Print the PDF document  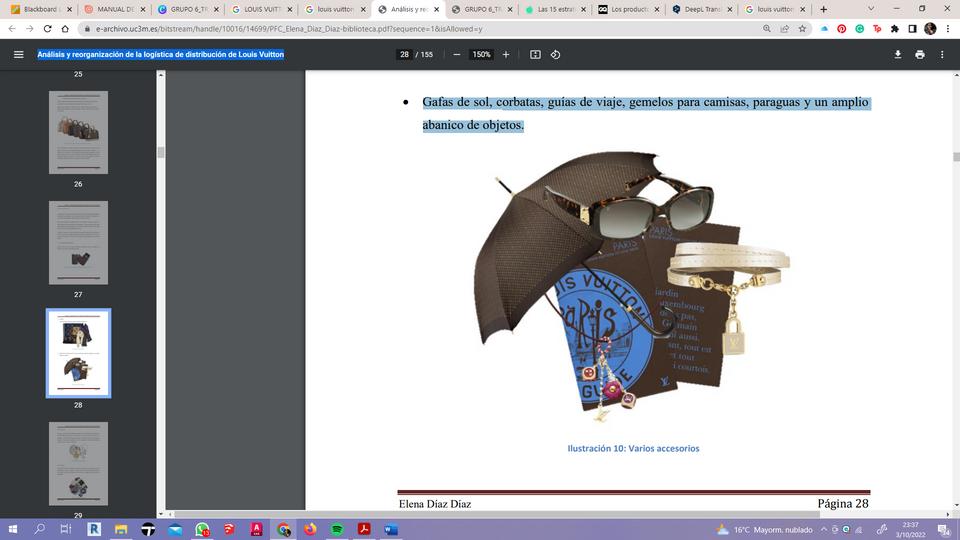920,54
